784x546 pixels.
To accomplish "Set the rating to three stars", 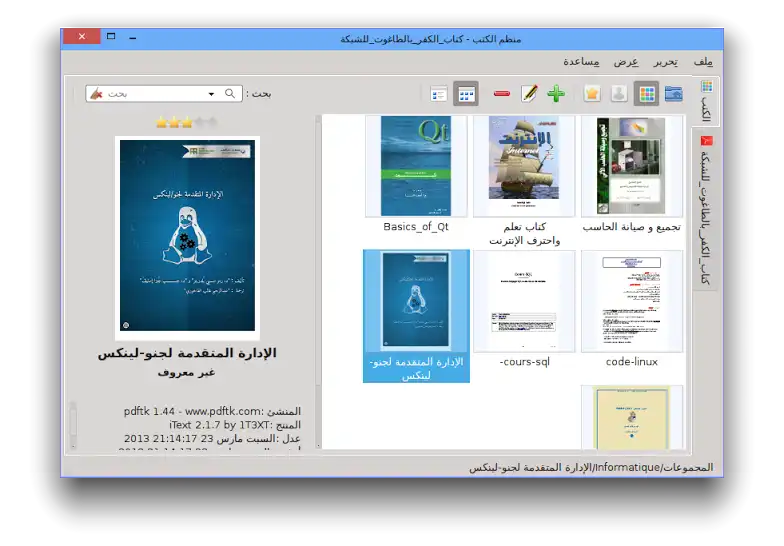I will (187, 122).
